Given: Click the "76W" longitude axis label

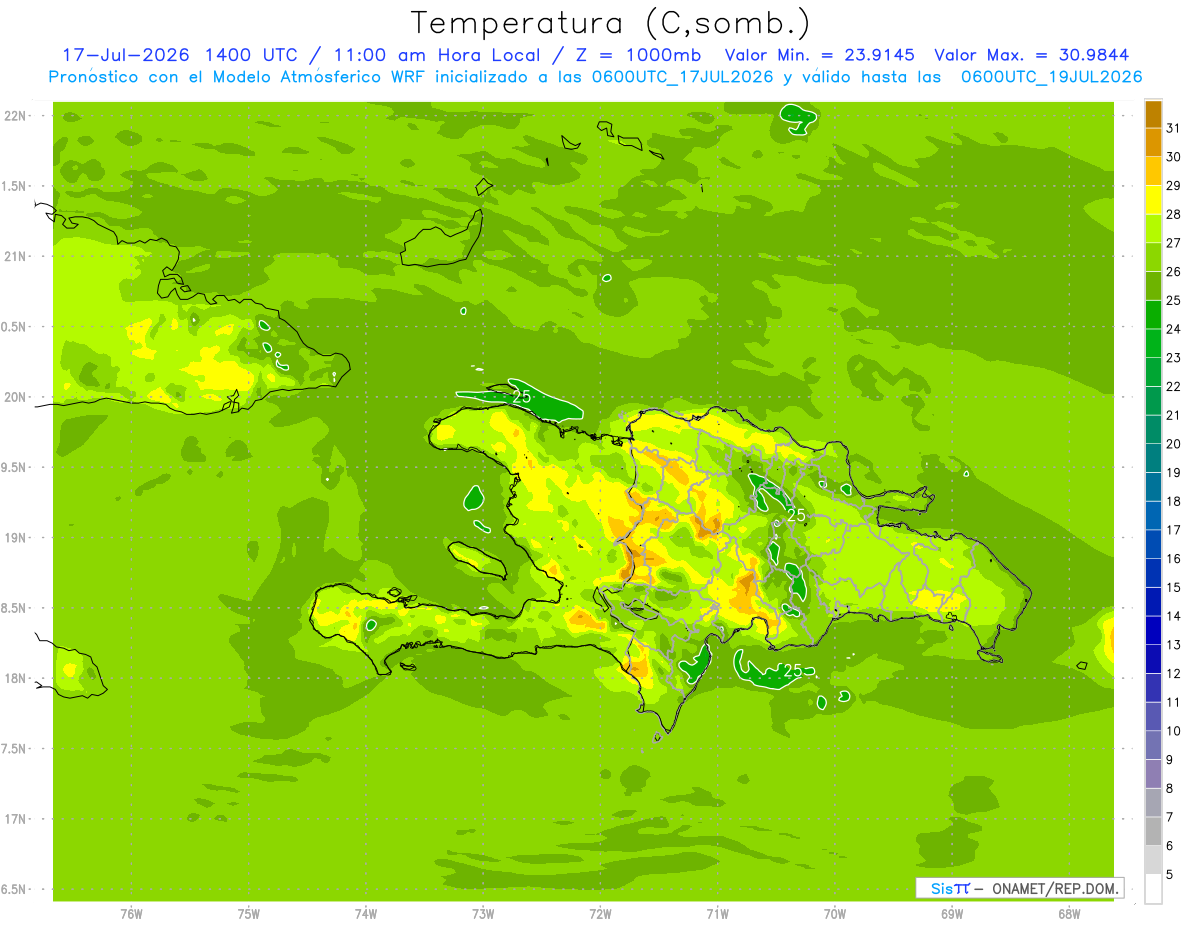Looking at the screenshot, I should 131,914.
